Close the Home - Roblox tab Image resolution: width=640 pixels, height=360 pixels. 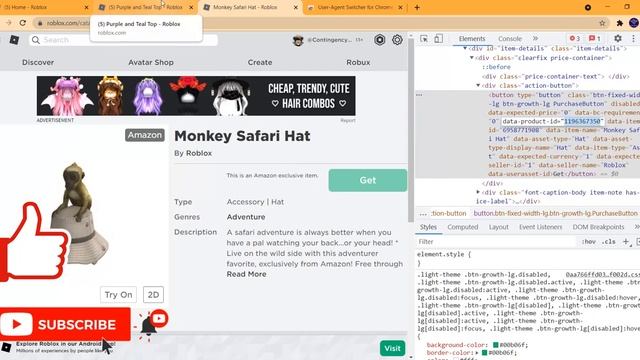coord(86,7)
